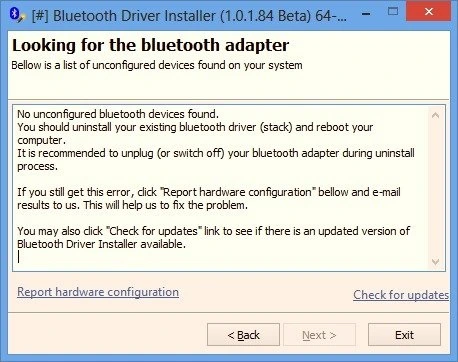Click the "It is recommended to unplug" sentence
458x362 pixels.
(x=216, y=159)
